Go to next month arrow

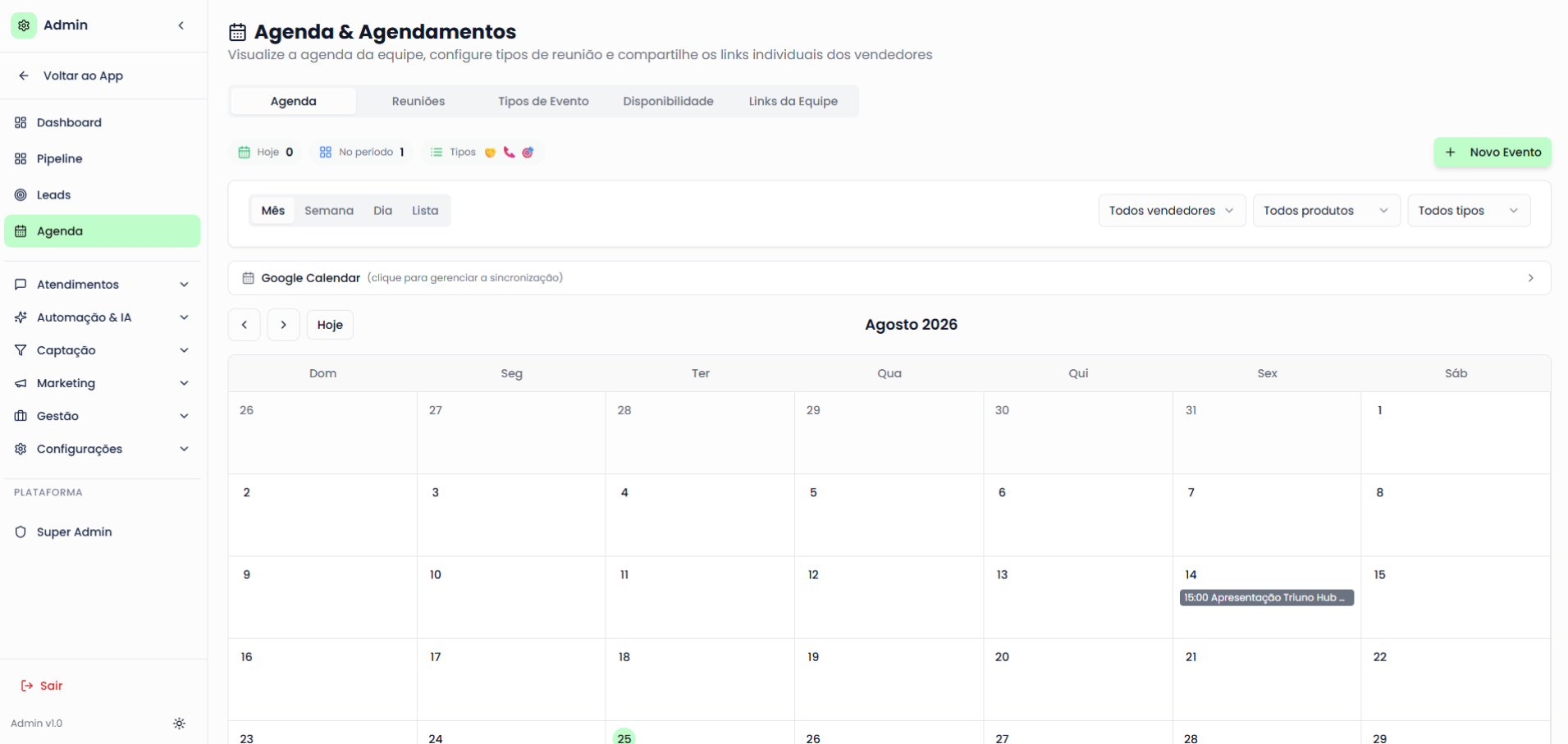[284, 325]
